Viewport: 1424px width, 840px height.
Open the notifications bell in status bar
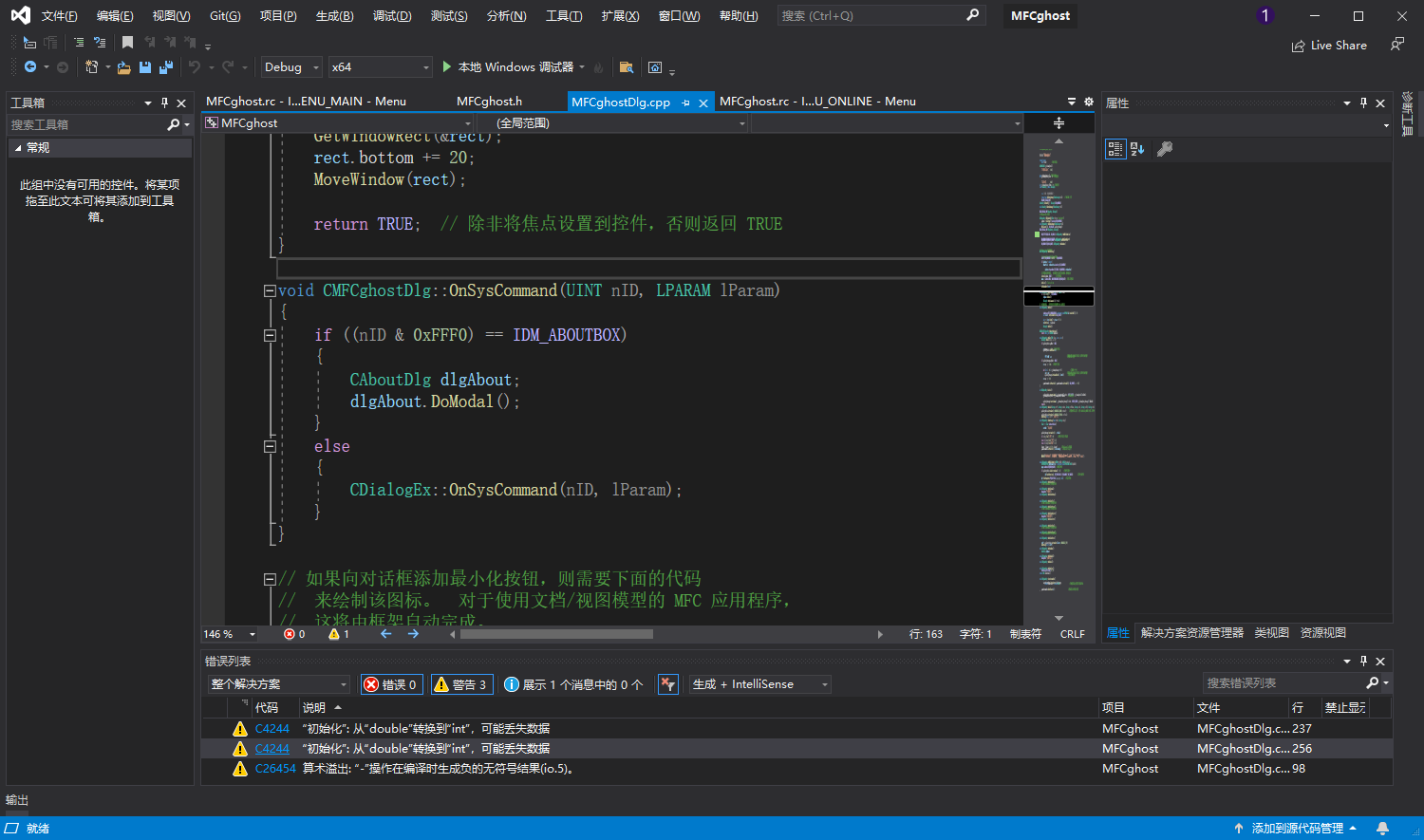click(1383, 828)
